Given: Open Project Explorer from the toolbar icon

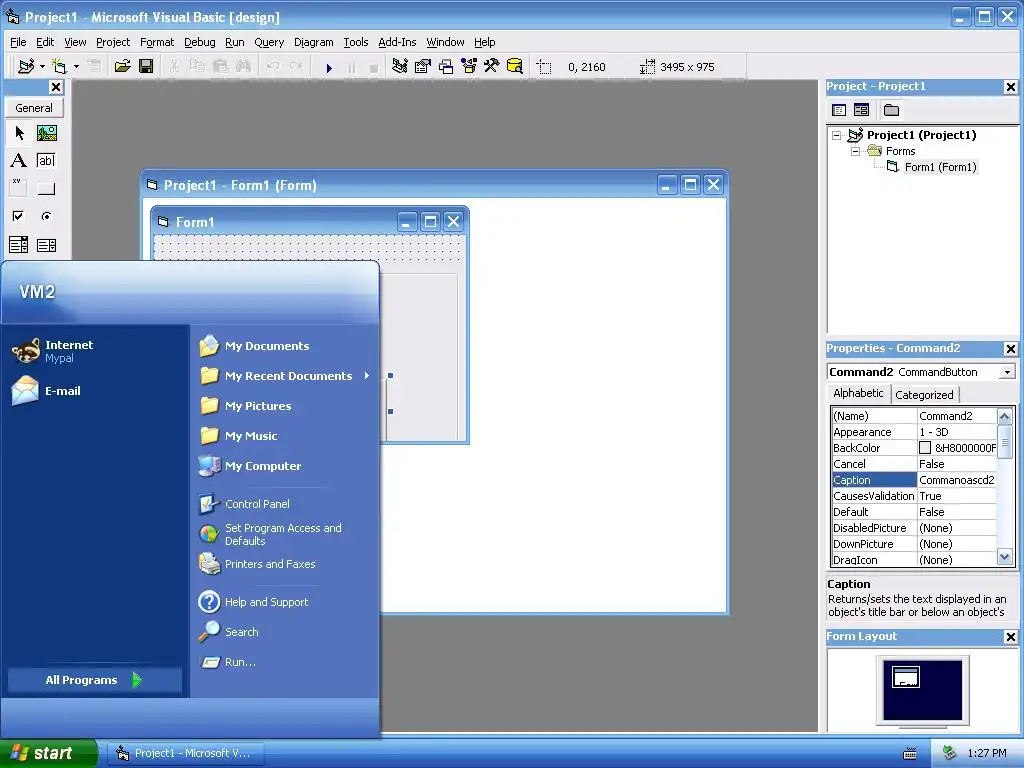Looking at the screenshot, I should coord(400,66).
